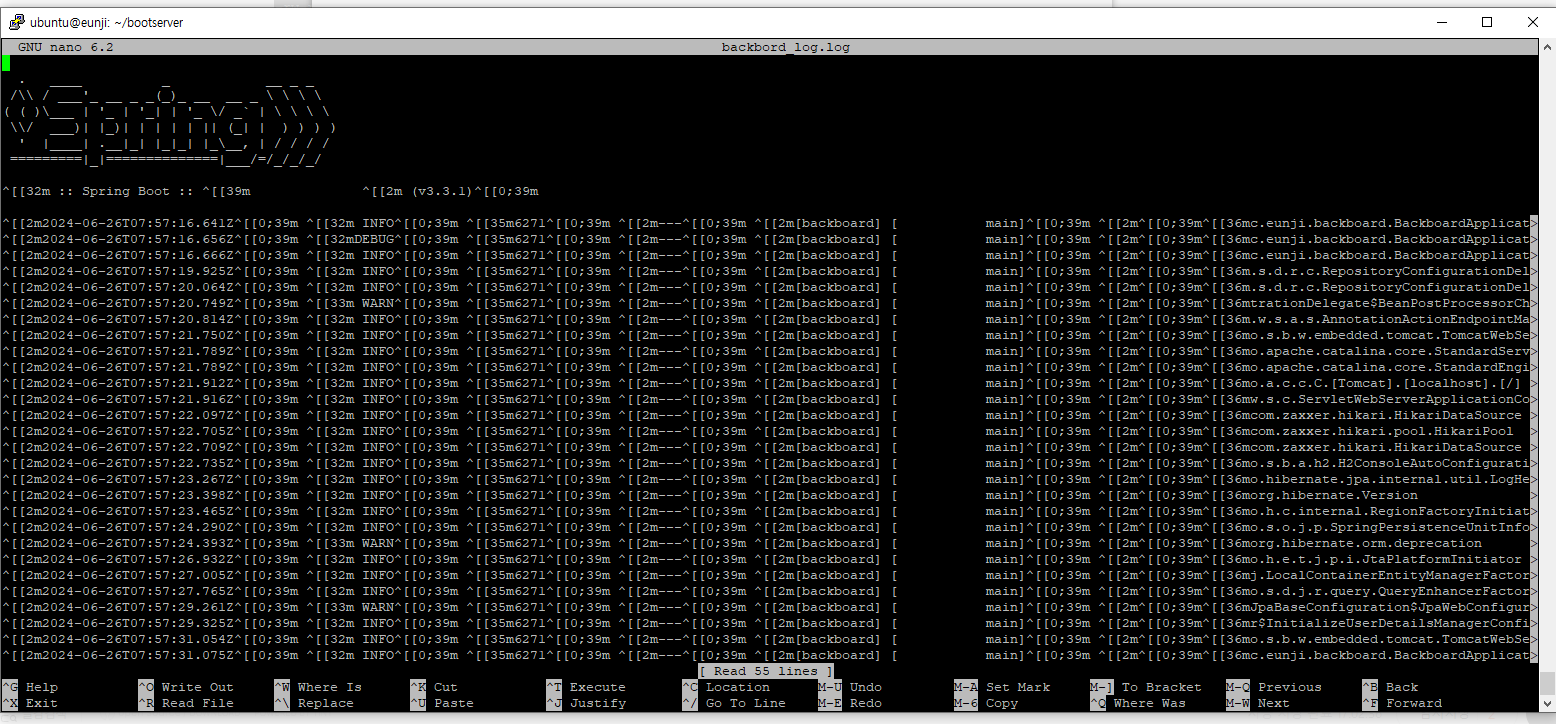
Task: Click the M-U Undo shortcut label
Action: click(850, 687)
